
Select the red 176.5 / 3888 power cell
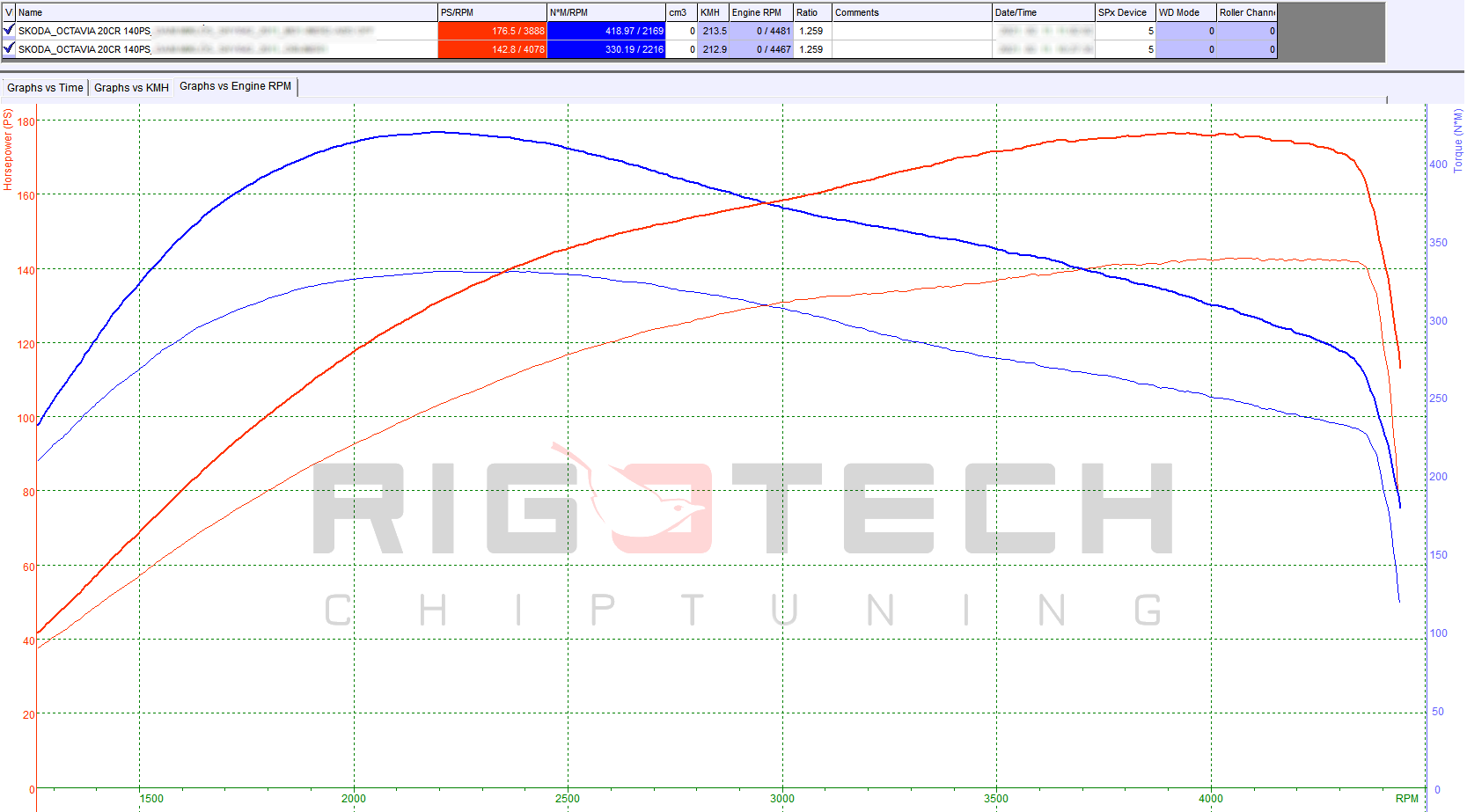click(x=492, y=31)
